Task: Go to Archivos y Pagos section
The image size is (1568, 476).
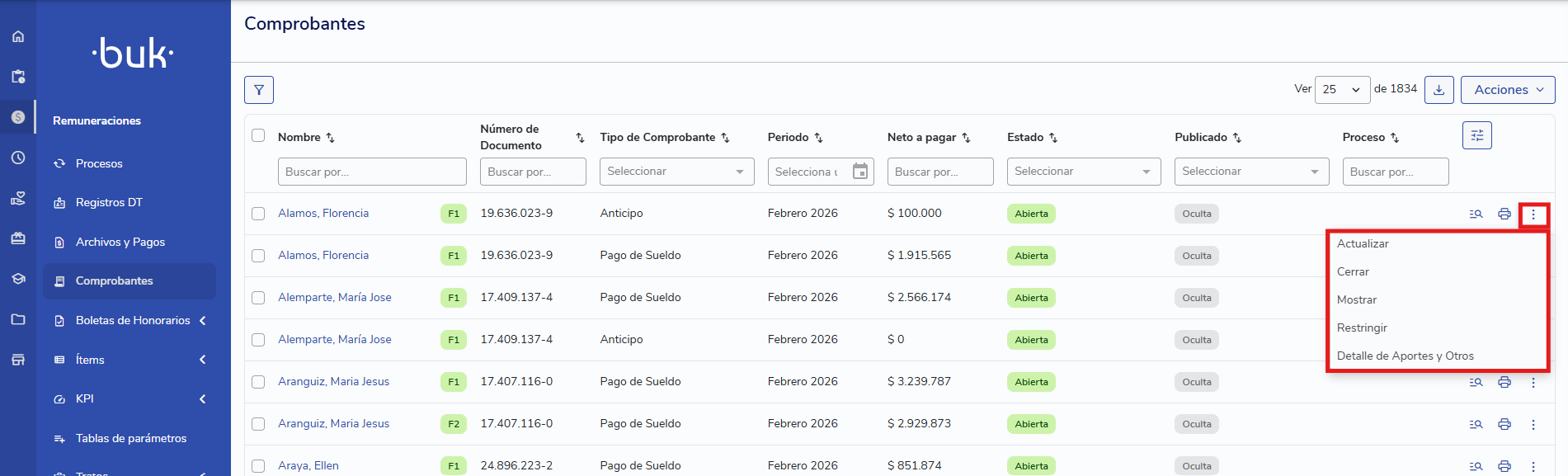Action: coord(120,242)
